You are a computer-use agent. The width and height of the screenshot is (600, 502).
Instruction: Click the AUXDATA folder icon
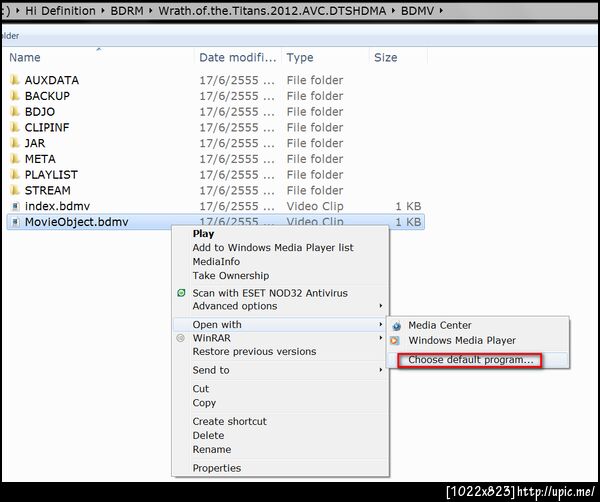coord(15,80)
